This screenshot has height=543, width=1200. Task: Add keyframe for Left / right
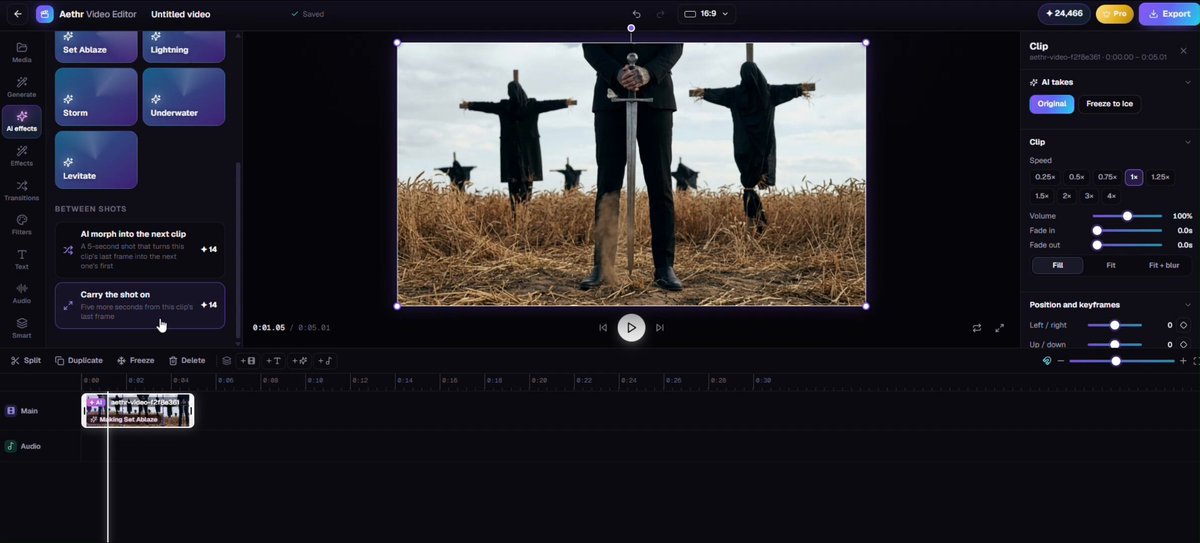click(x=1184, y=325)
